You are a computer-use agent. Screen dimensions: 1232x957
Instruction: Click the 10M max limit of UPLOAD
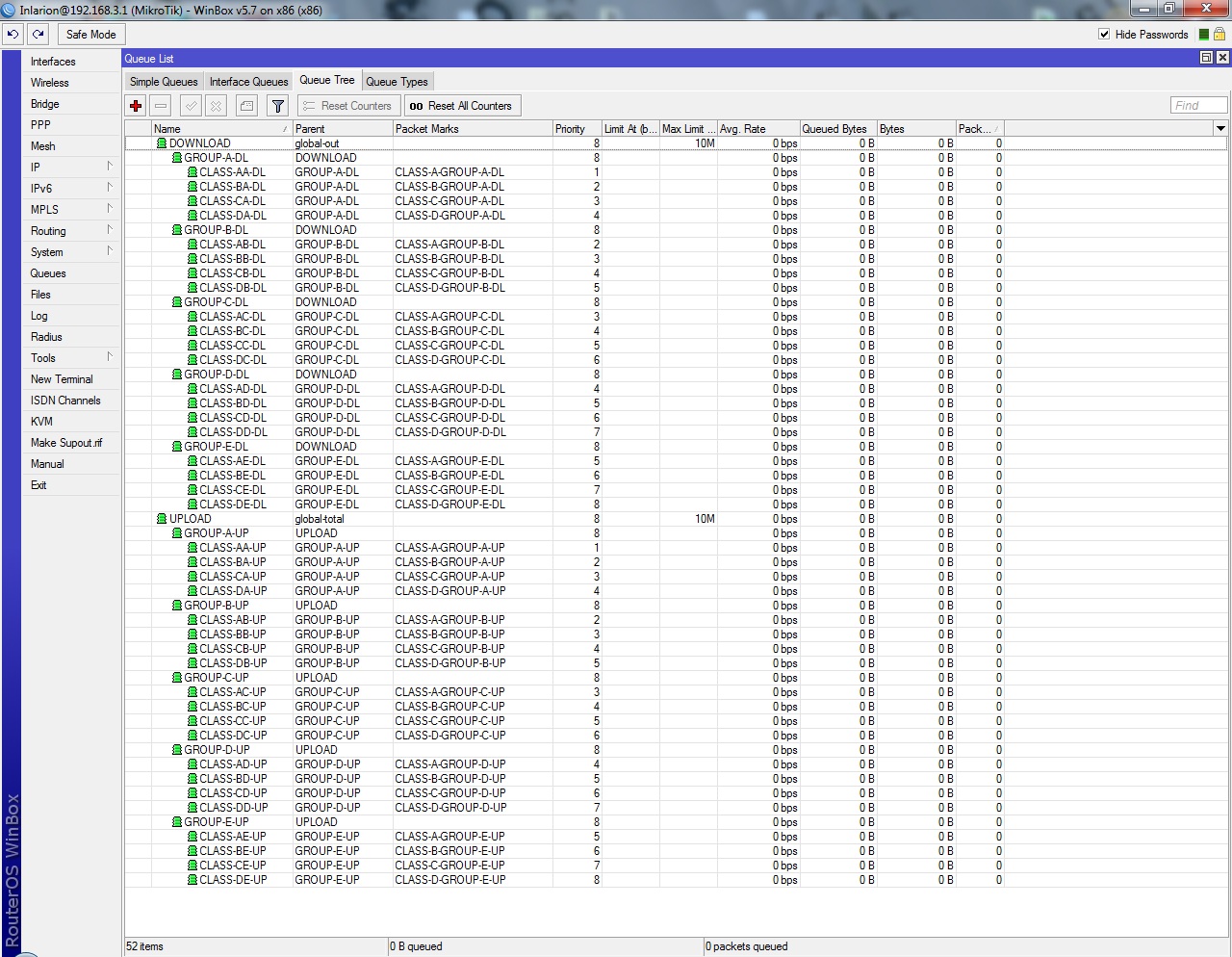click(705, 519)
